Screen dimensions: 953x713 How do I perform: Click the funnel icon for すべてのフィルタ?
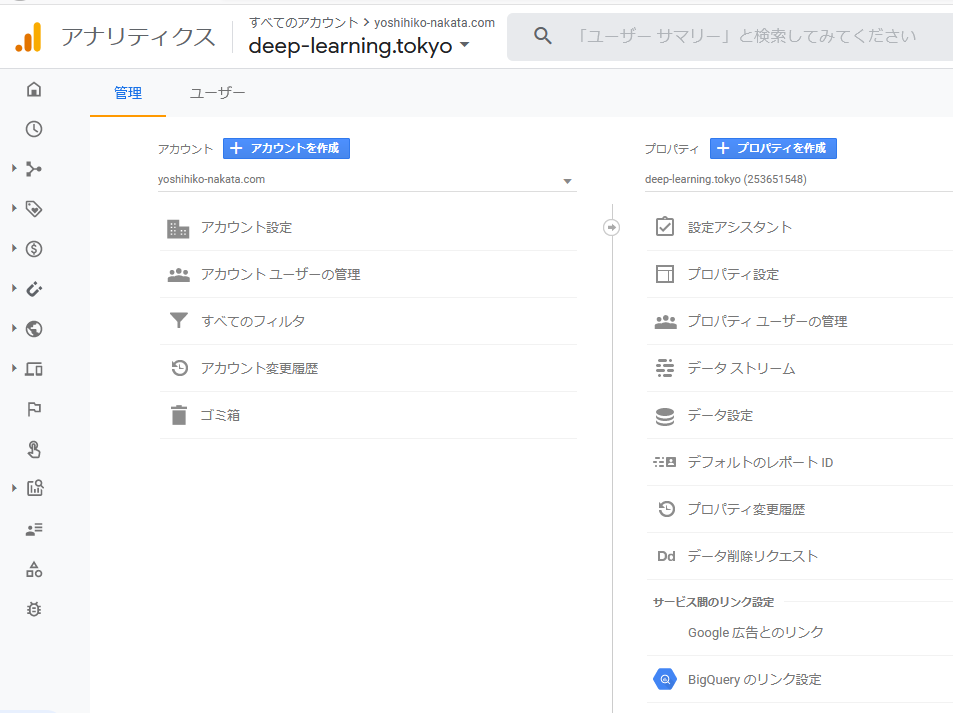click(179, 320)
